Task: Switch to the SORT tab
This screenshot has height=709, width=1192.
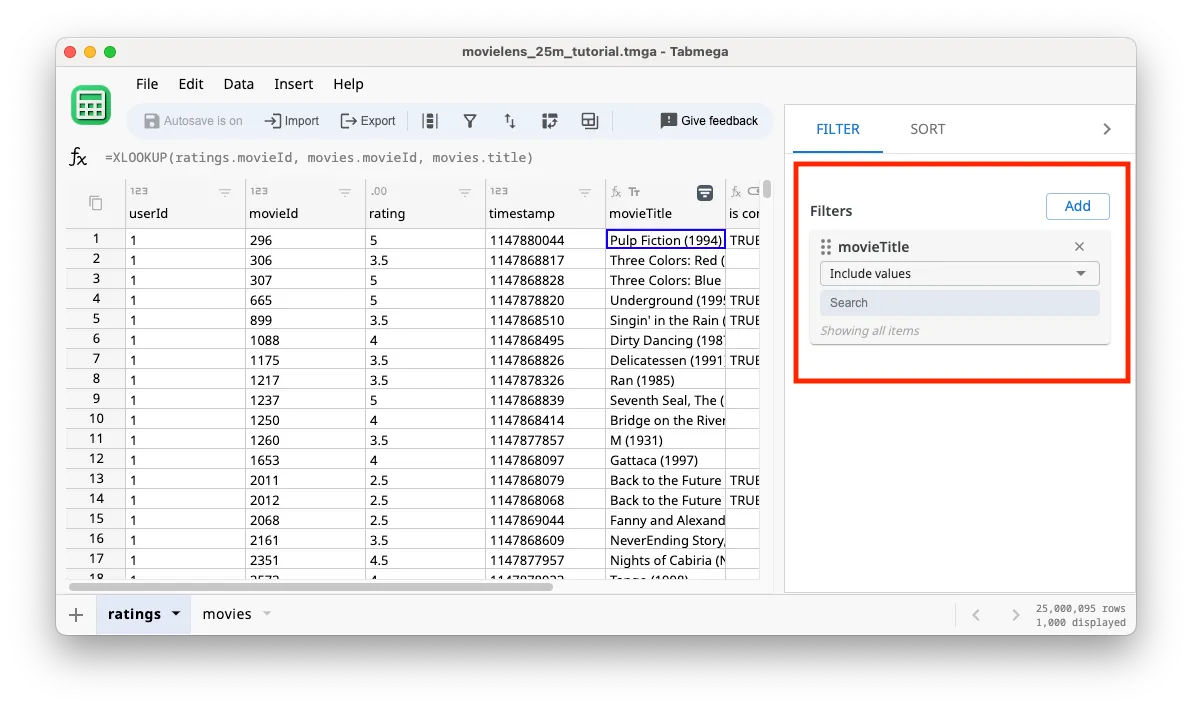Action: pos(927,128)
